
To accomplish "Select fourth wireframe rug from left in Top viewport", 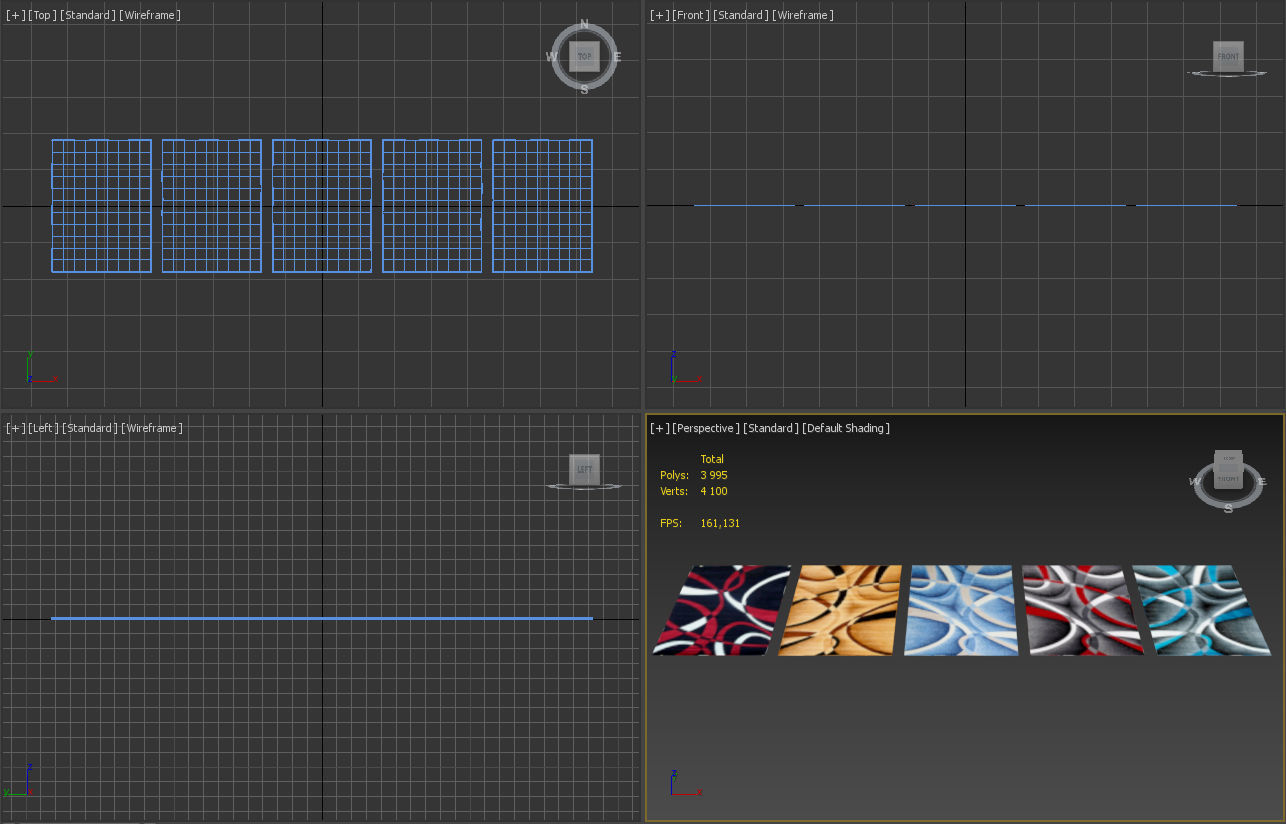I will pos(431,205).
